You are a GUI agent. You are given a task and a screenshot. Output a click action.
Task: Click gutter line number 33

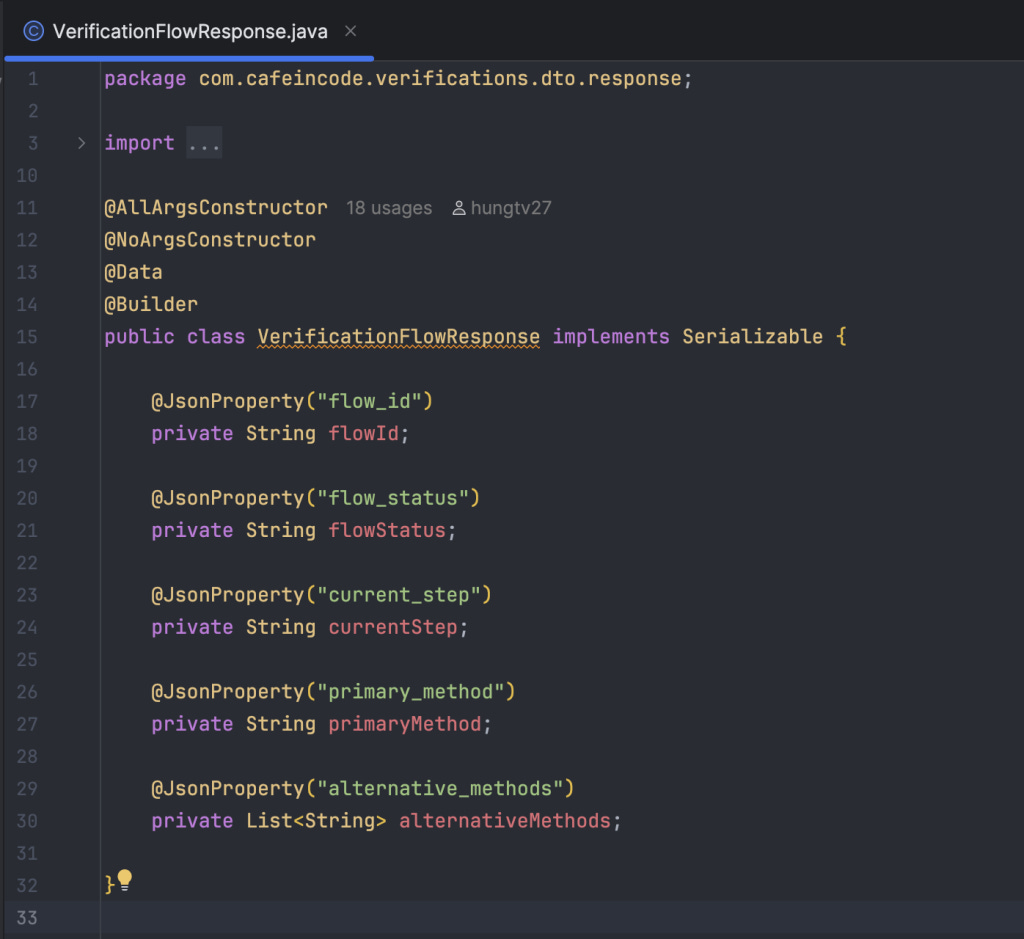(x=27, y=917)
